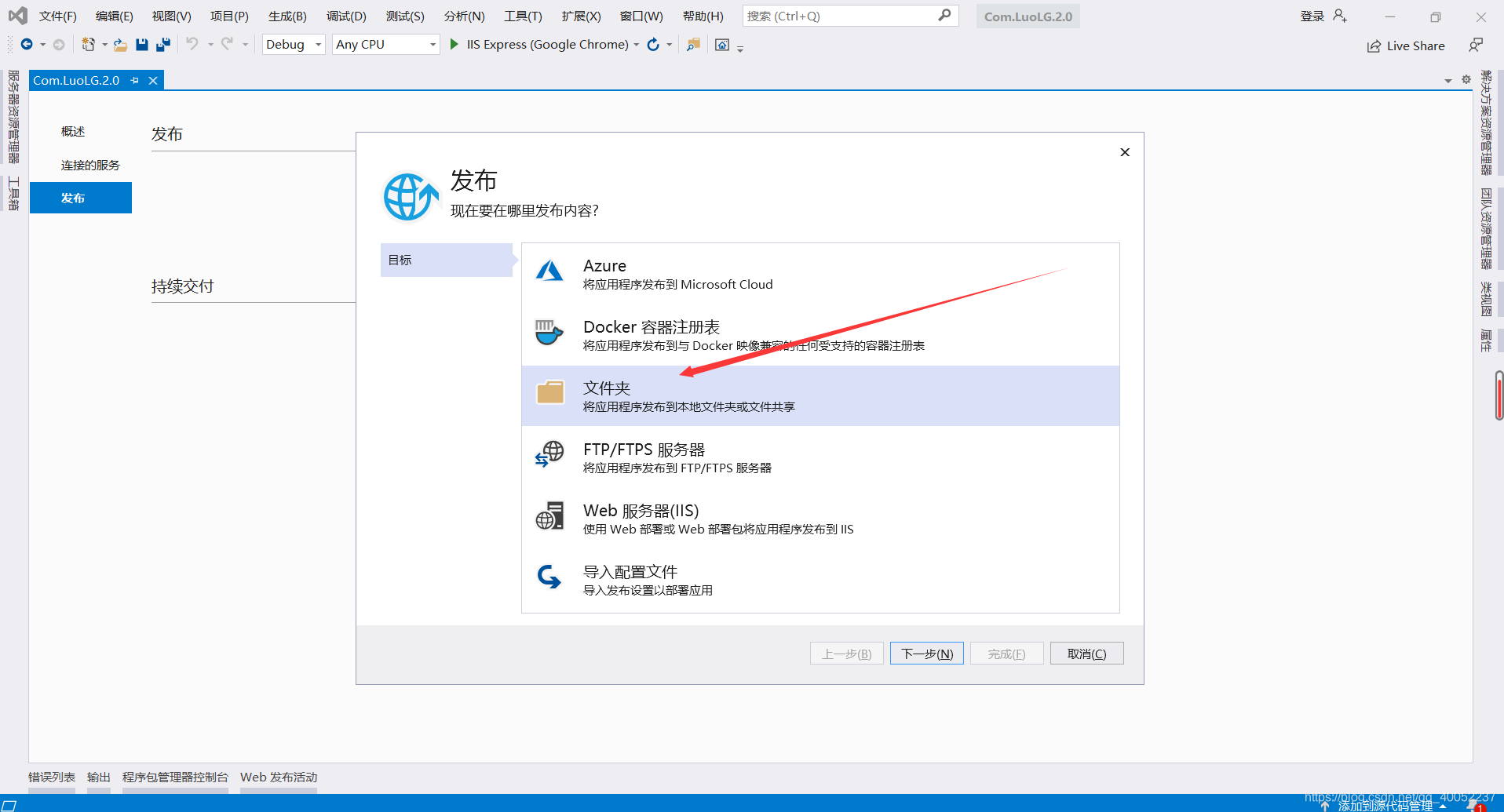Viewport: 1504px width, 812px height.
Task: Click the window screenshot toolbar icon
Action: pos(722,45)
